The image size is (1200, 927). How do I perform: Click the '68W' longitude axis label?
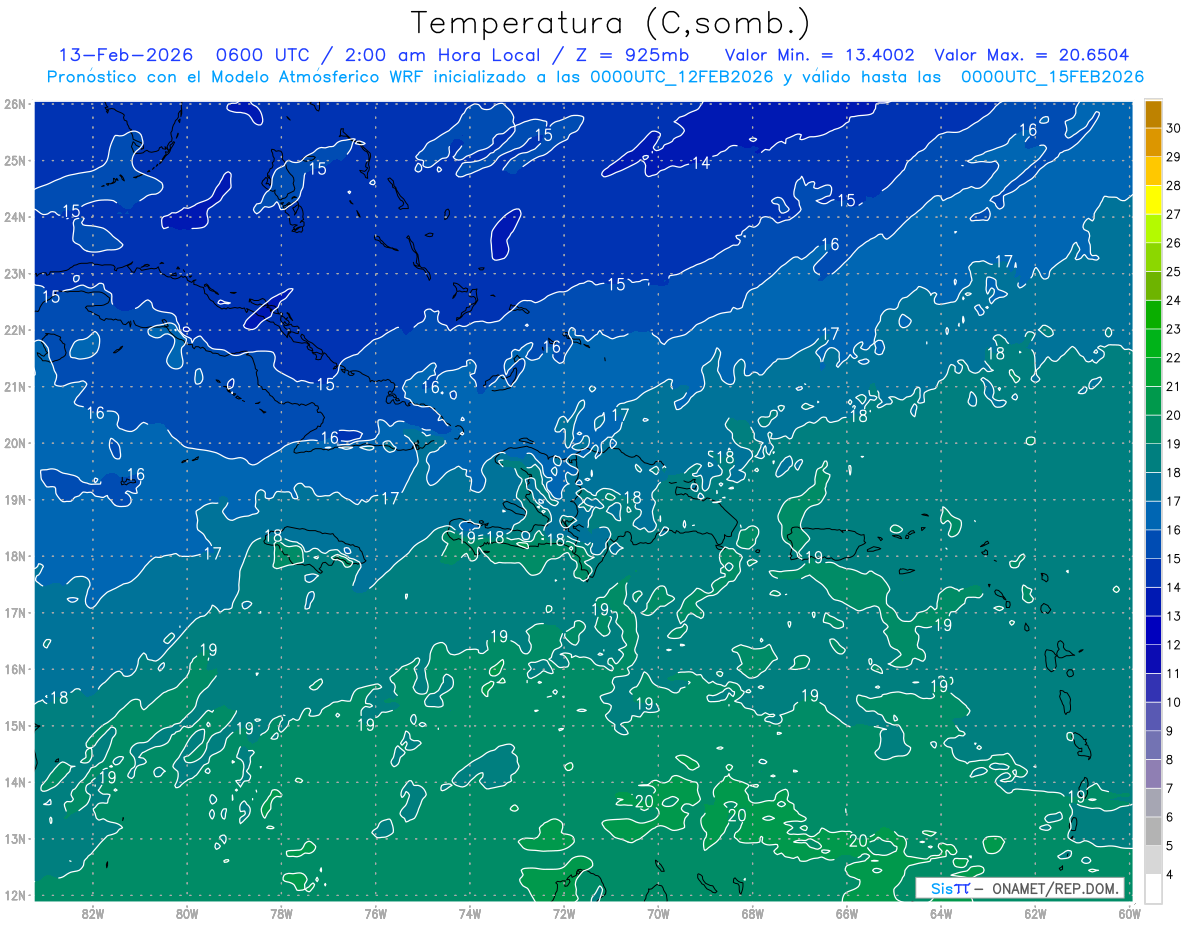[753, 913]
